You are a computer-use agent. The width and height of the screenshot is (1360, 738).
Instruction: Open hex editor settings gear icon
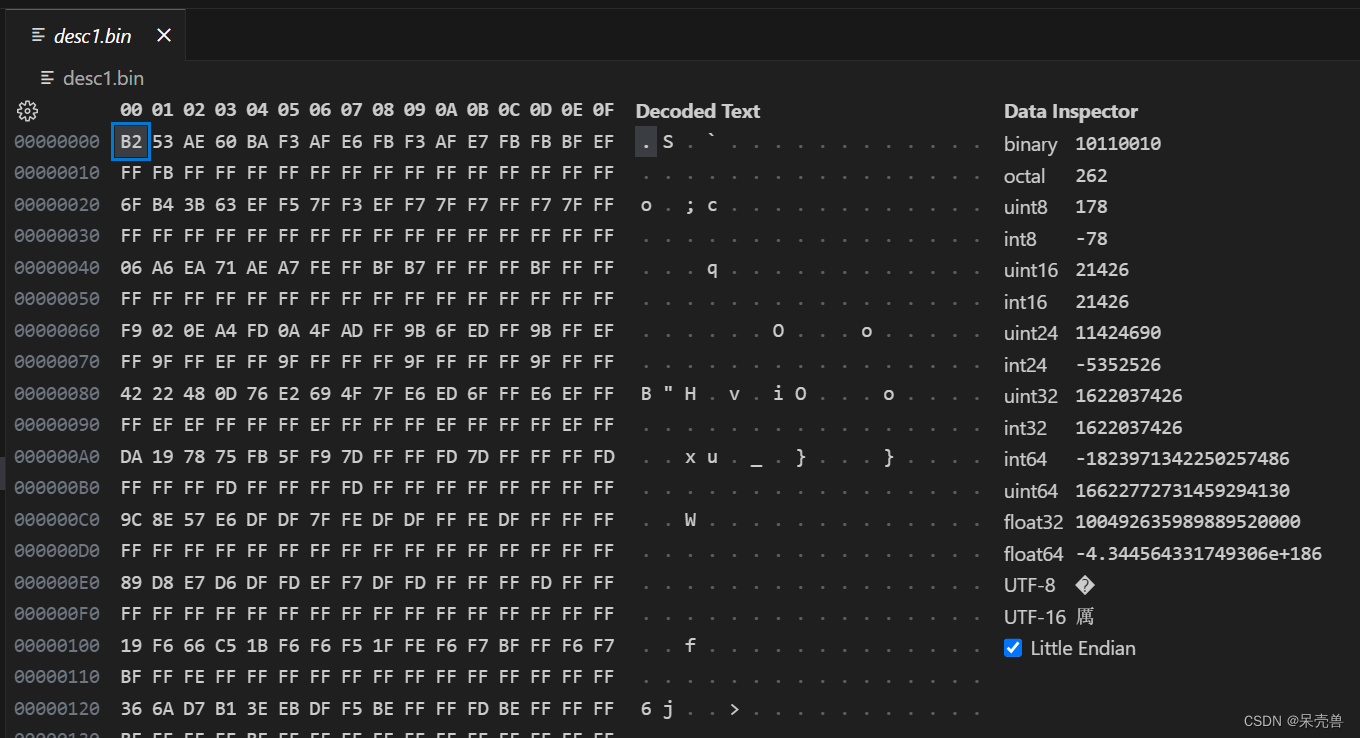pos(27,111)
